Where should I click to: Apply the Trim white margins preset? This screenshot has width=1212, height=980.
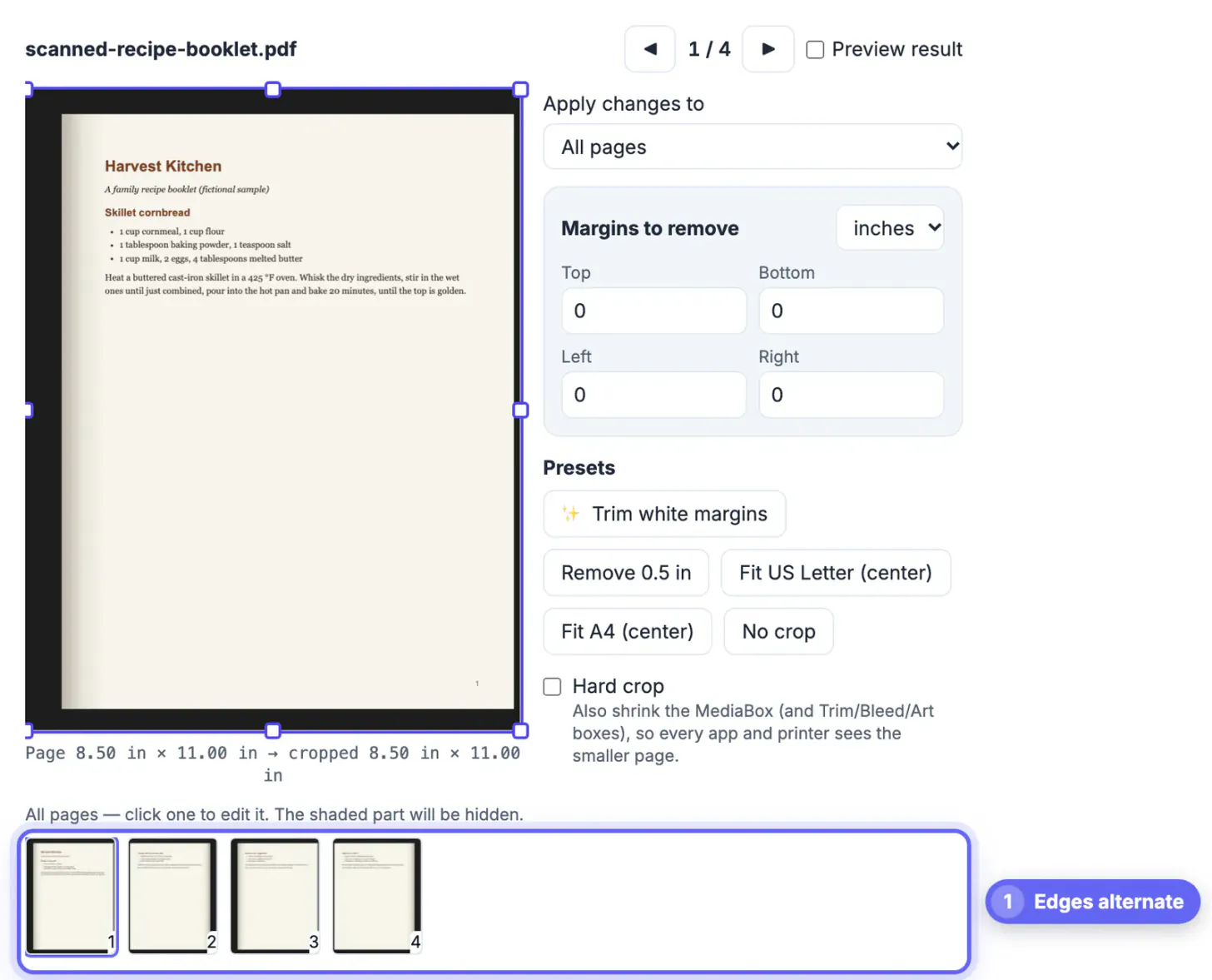click(664, 514)
